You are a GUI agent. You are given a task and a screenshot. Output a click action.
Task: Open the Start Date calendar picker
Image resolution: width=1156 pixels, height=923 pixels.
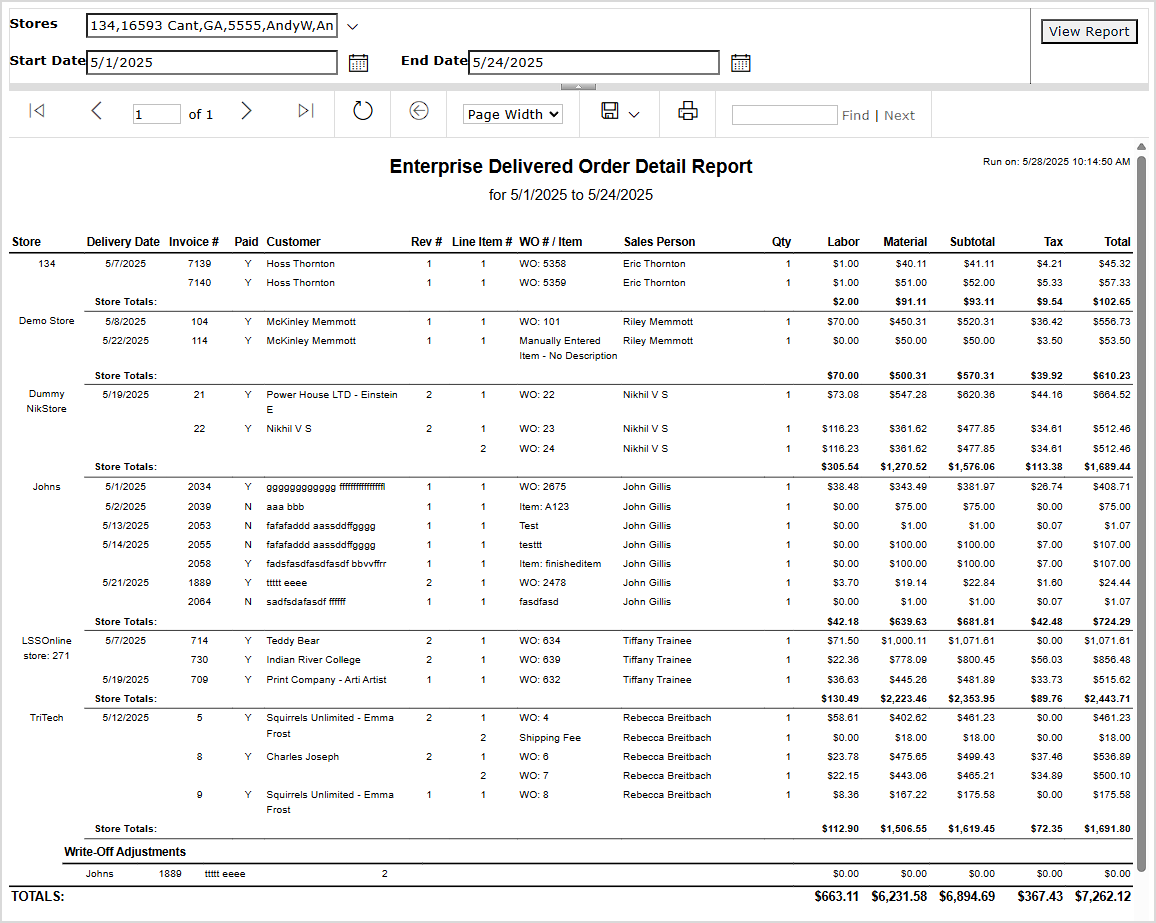coord(359,62)
